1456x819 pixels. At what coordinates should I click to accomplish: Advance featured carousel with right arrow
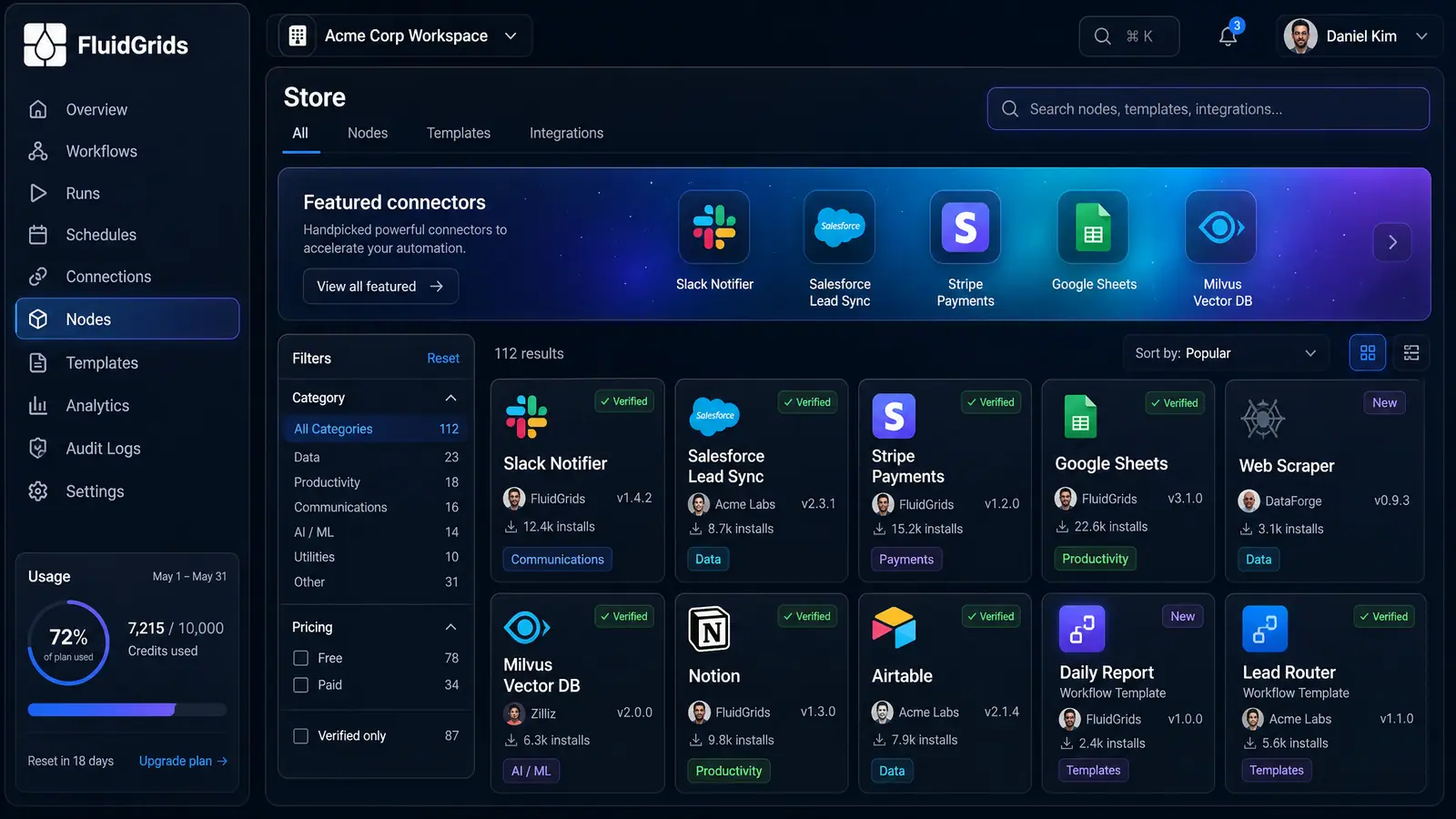1392,242
